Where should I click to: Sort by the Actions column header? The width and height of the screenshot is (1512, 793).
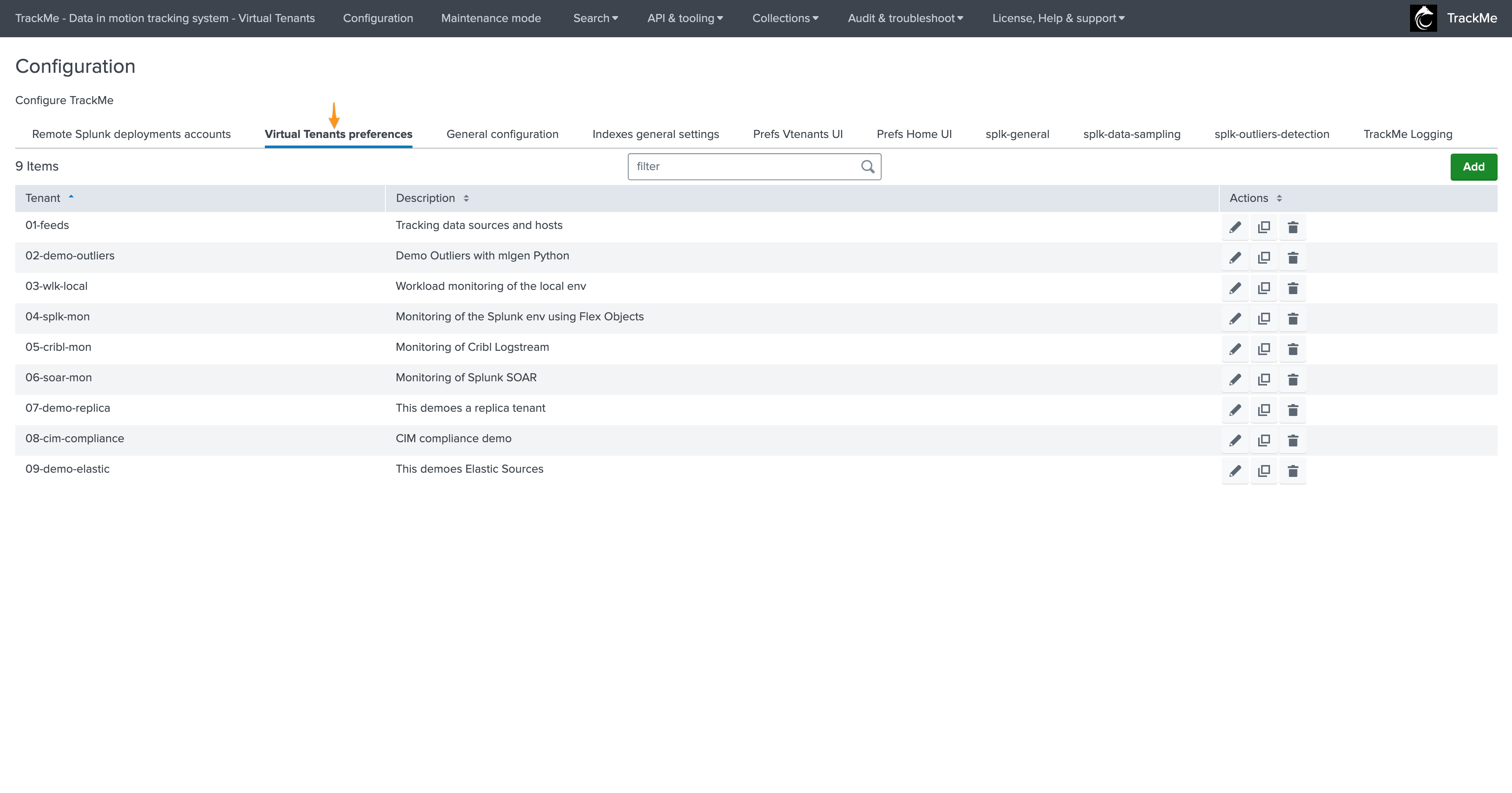point(1249,198)
